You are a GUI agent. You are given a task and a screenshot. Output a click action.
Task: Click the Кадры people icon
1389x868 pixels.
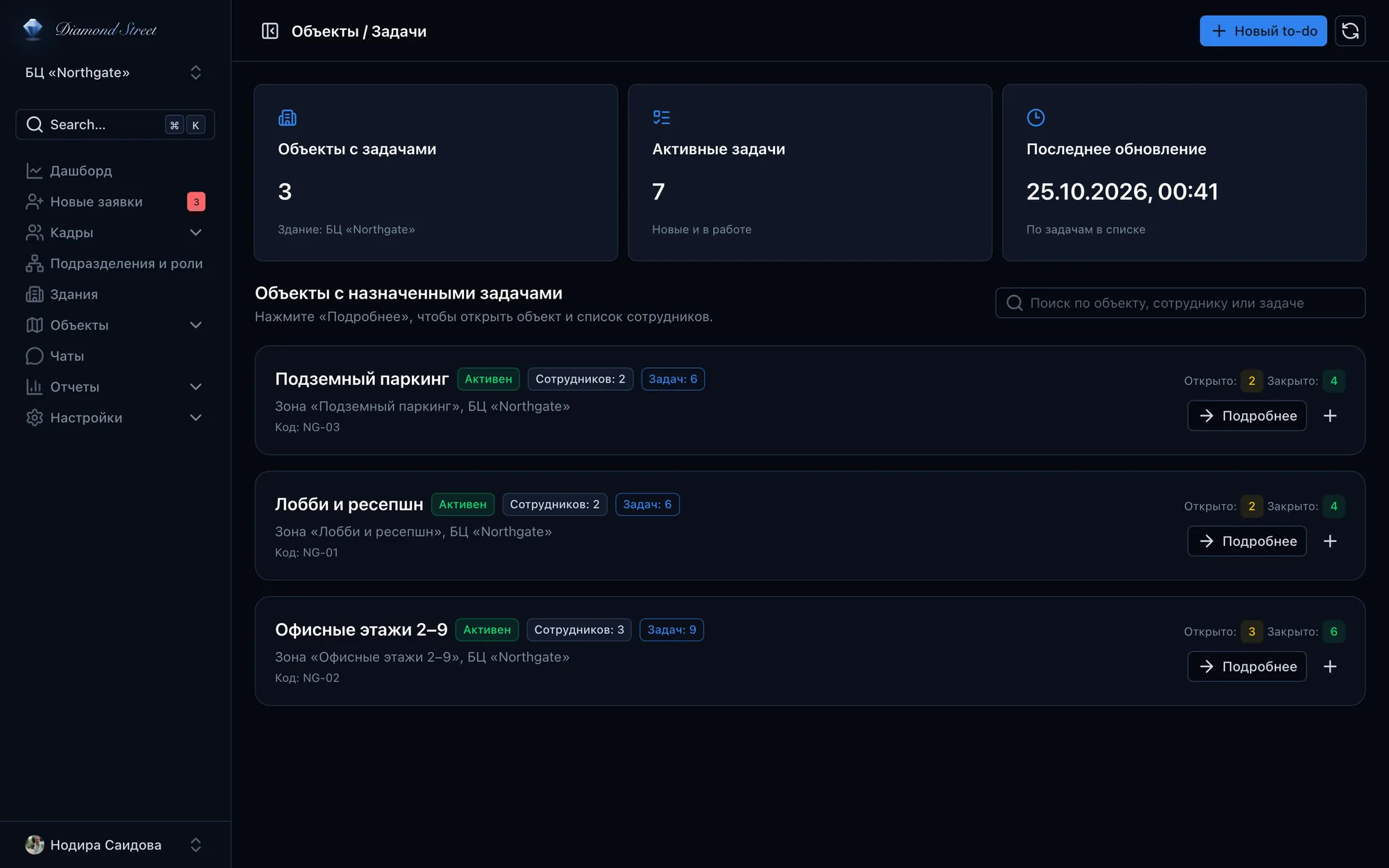[35, 233]
